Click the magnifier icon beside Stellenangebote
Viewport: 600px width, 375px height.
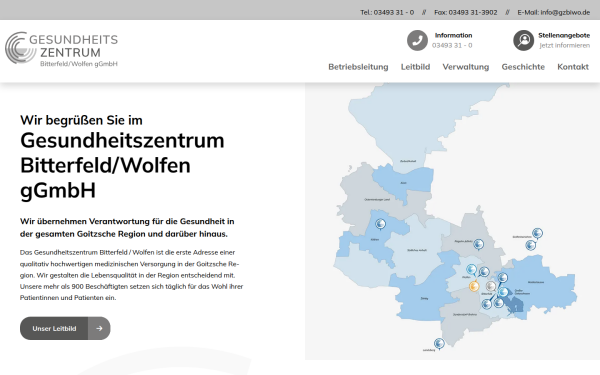523,40
